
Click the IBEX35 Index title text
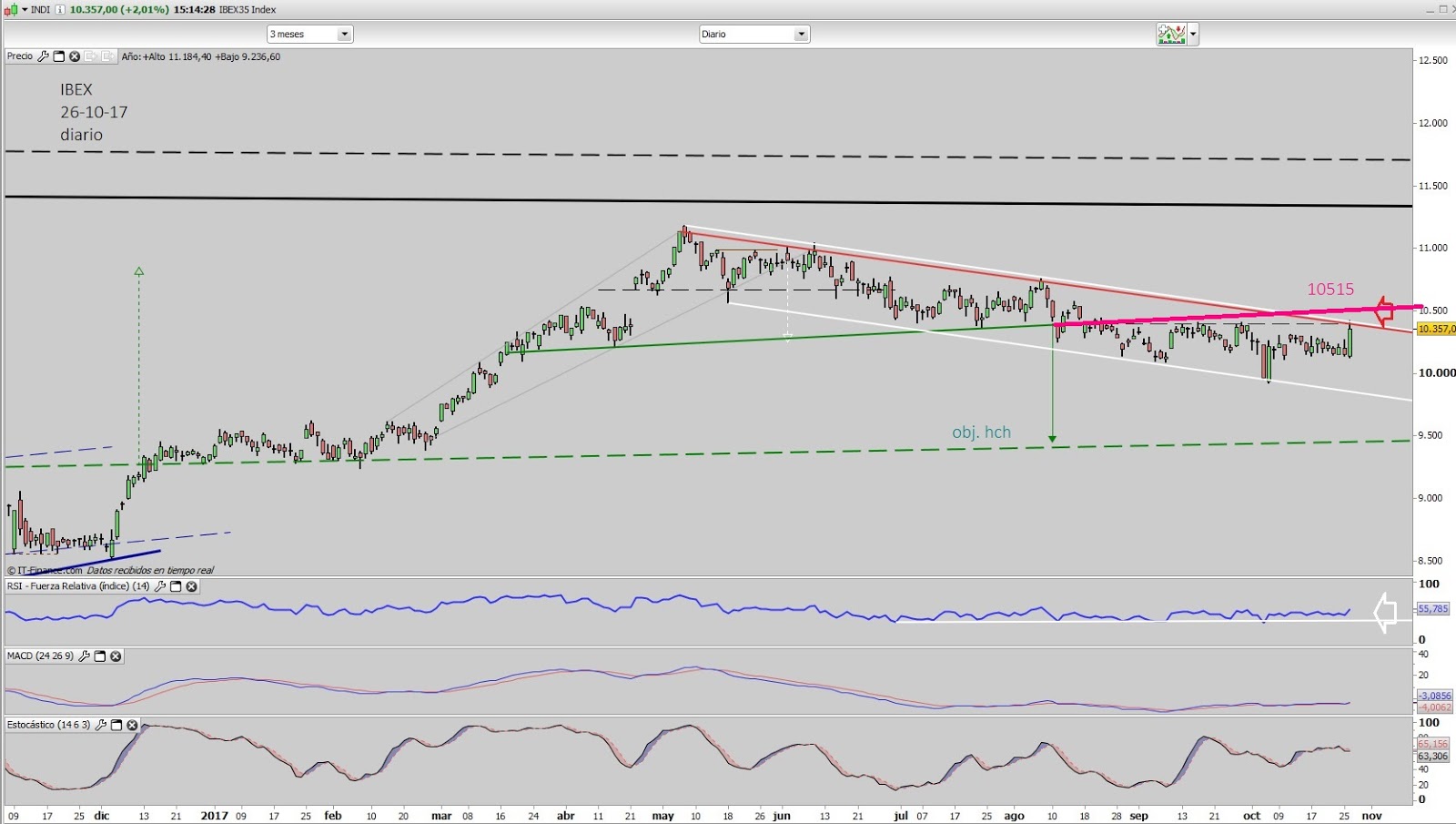coord(248,9)
